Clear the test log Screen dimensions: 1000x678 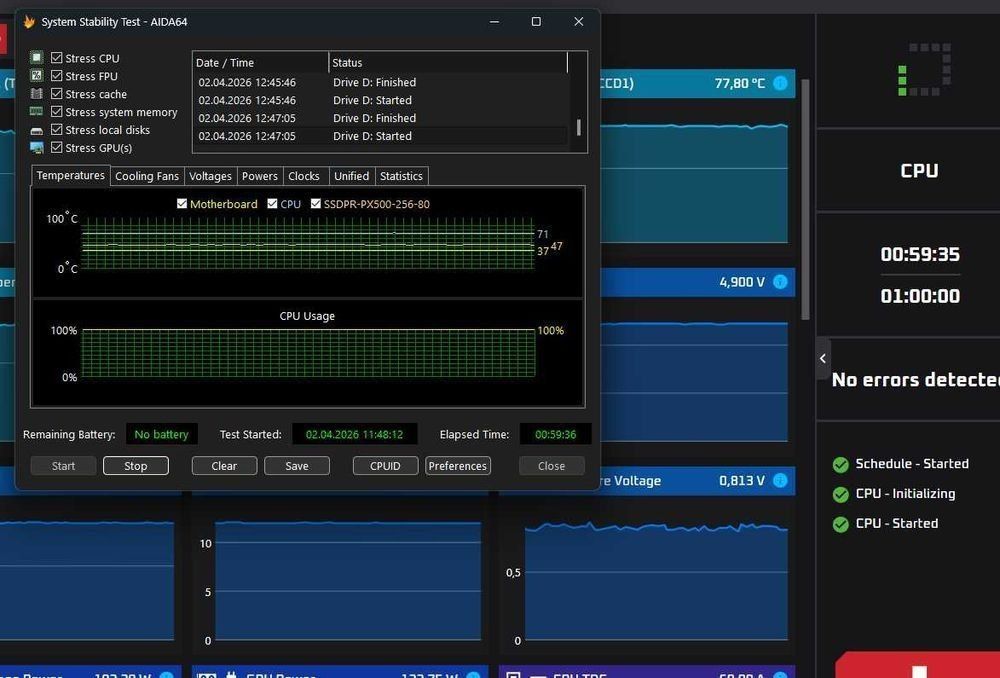pos(224,466)
